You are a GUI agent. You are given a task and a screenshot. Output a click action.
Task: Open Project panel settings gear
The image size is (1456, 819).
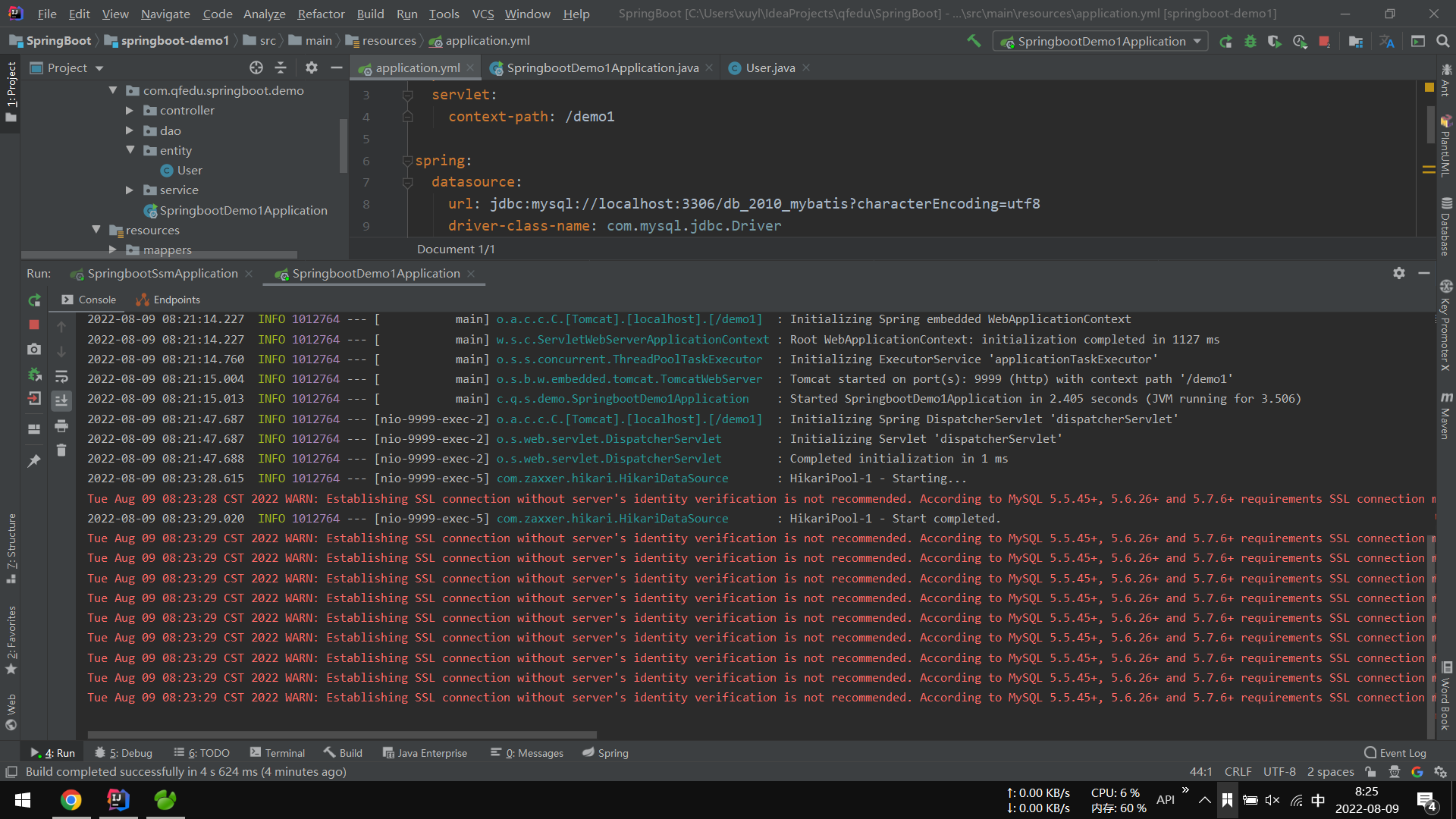312,67
